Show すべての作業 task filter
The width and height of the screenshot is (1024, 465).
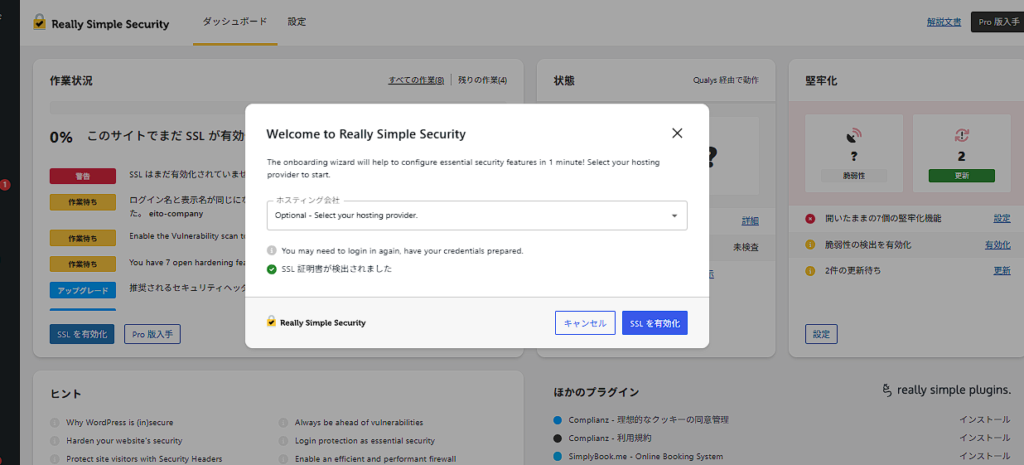pos(416,80)
